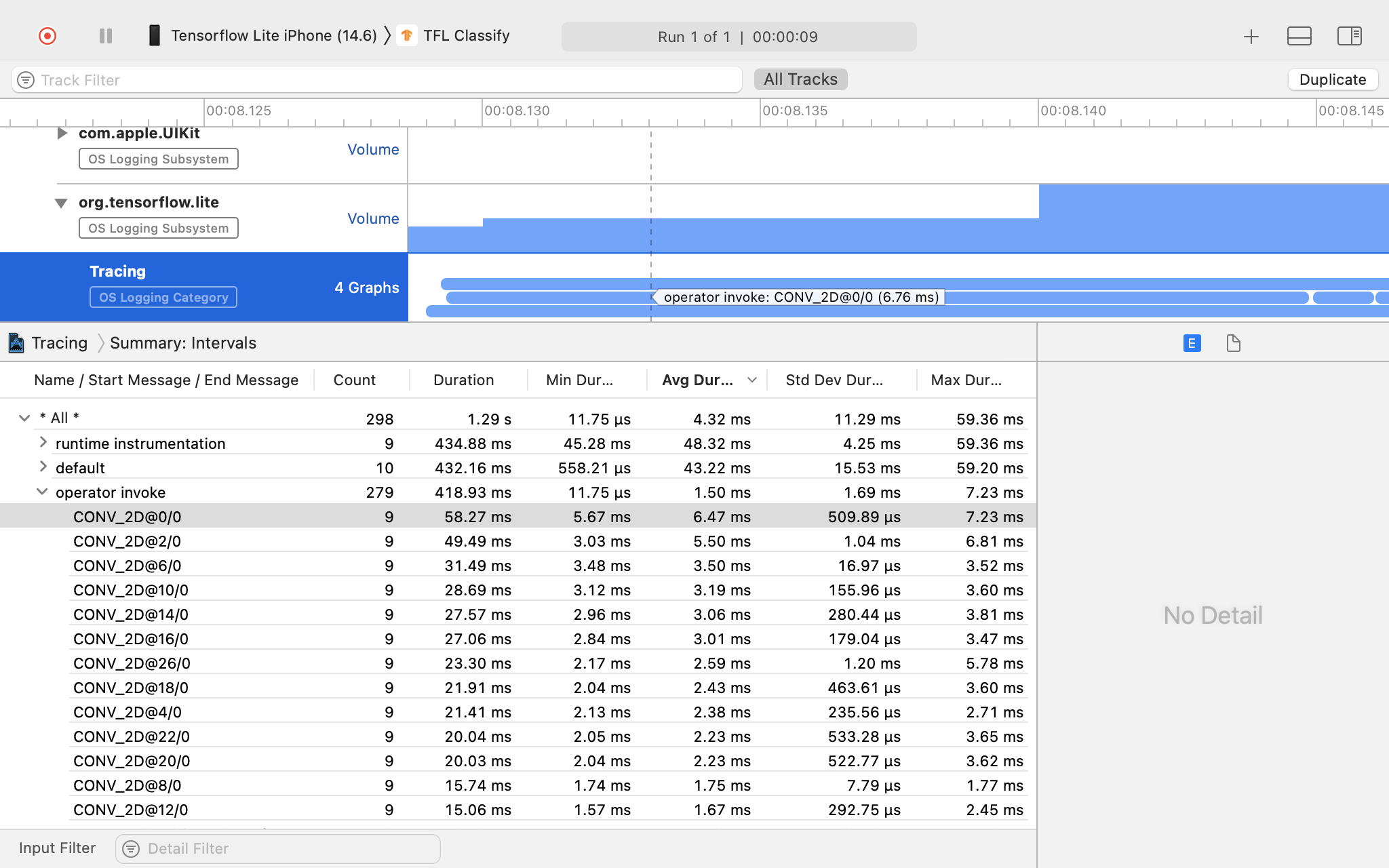The image size is (1389, 868).
Task: Expand the runtime instrumentation tree item
Action: (x=42, y=441)
